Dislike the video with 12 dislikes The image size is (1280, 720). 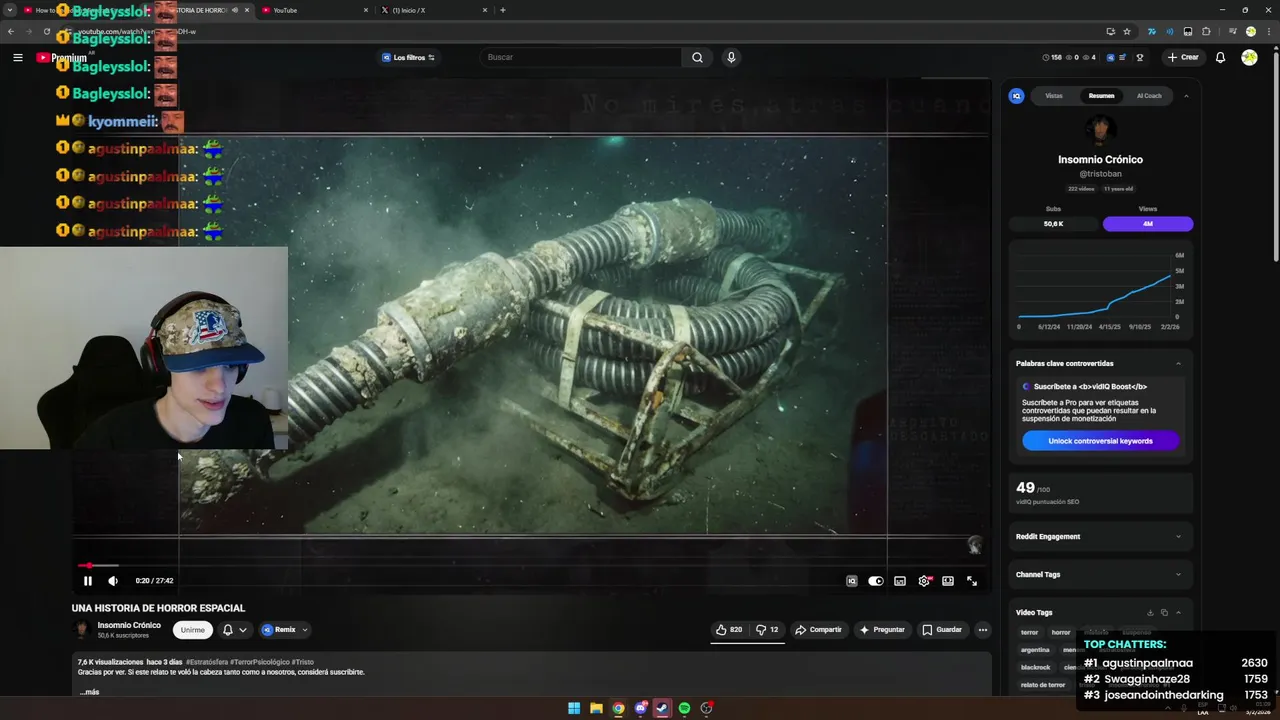767,630
